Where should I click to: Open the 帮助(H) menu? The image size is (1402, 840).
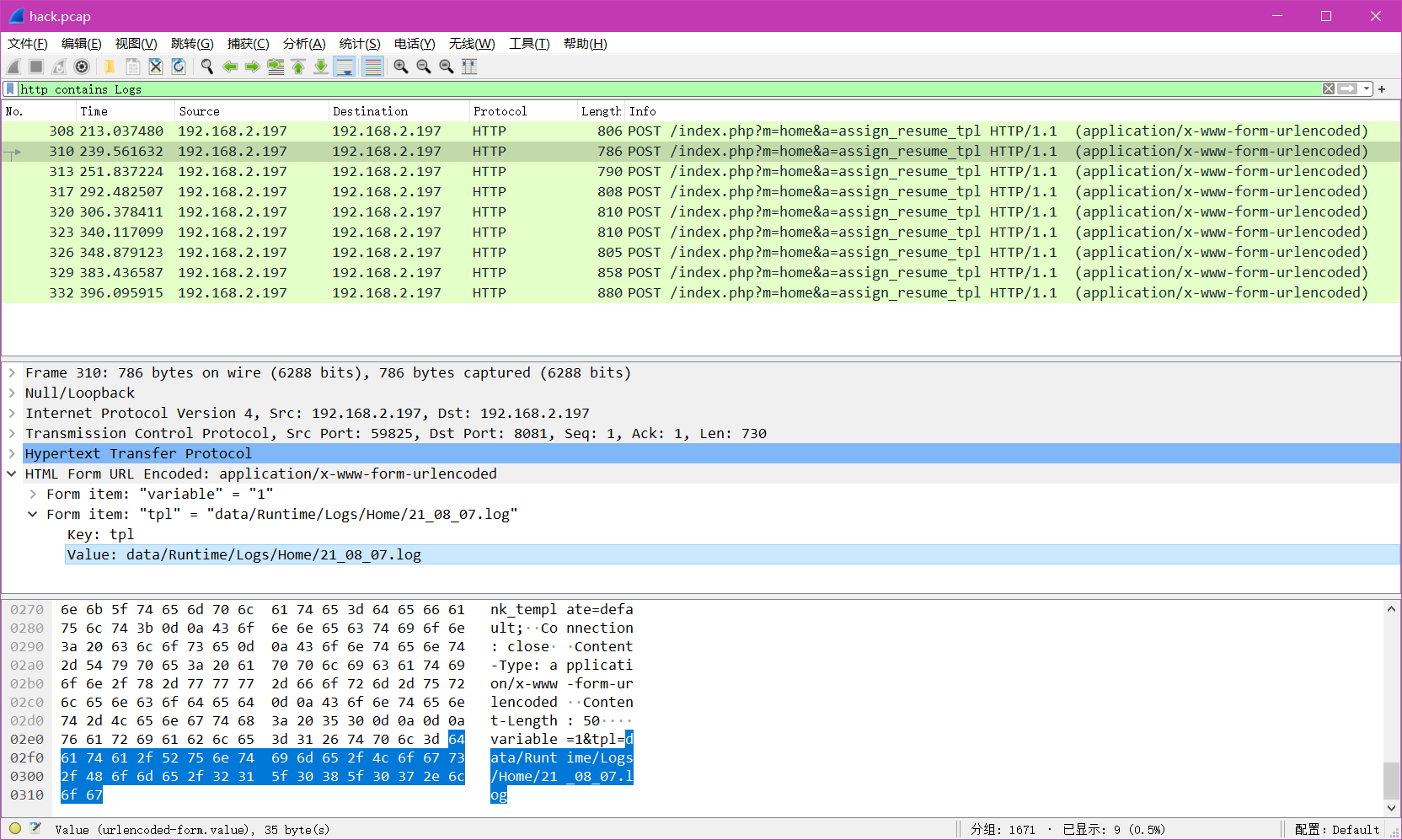pyautogui.click(x=586, y=44)
